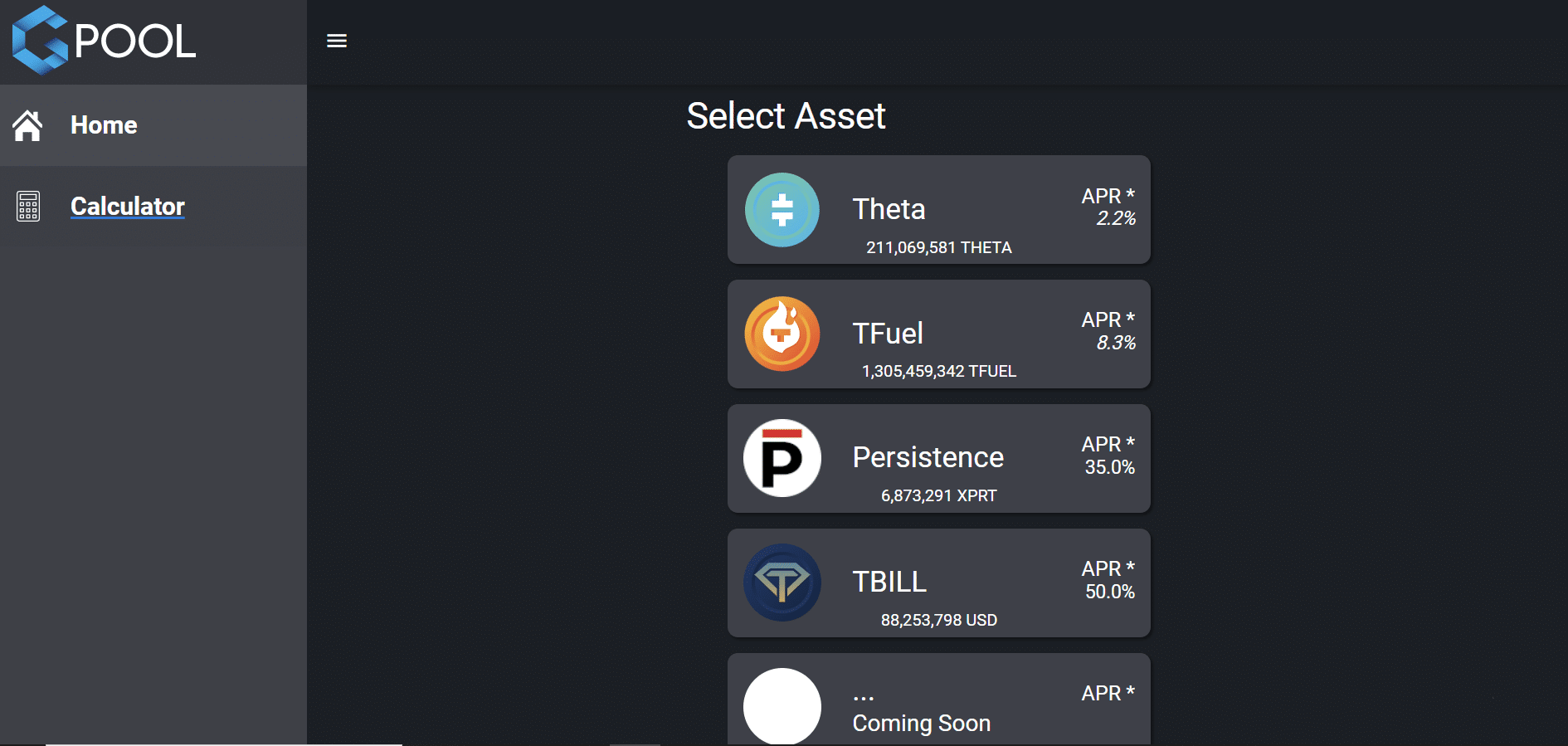Click the Coming Soon card text
The height and width of the screenshot is (746, 1568).
tap(921, 723)
